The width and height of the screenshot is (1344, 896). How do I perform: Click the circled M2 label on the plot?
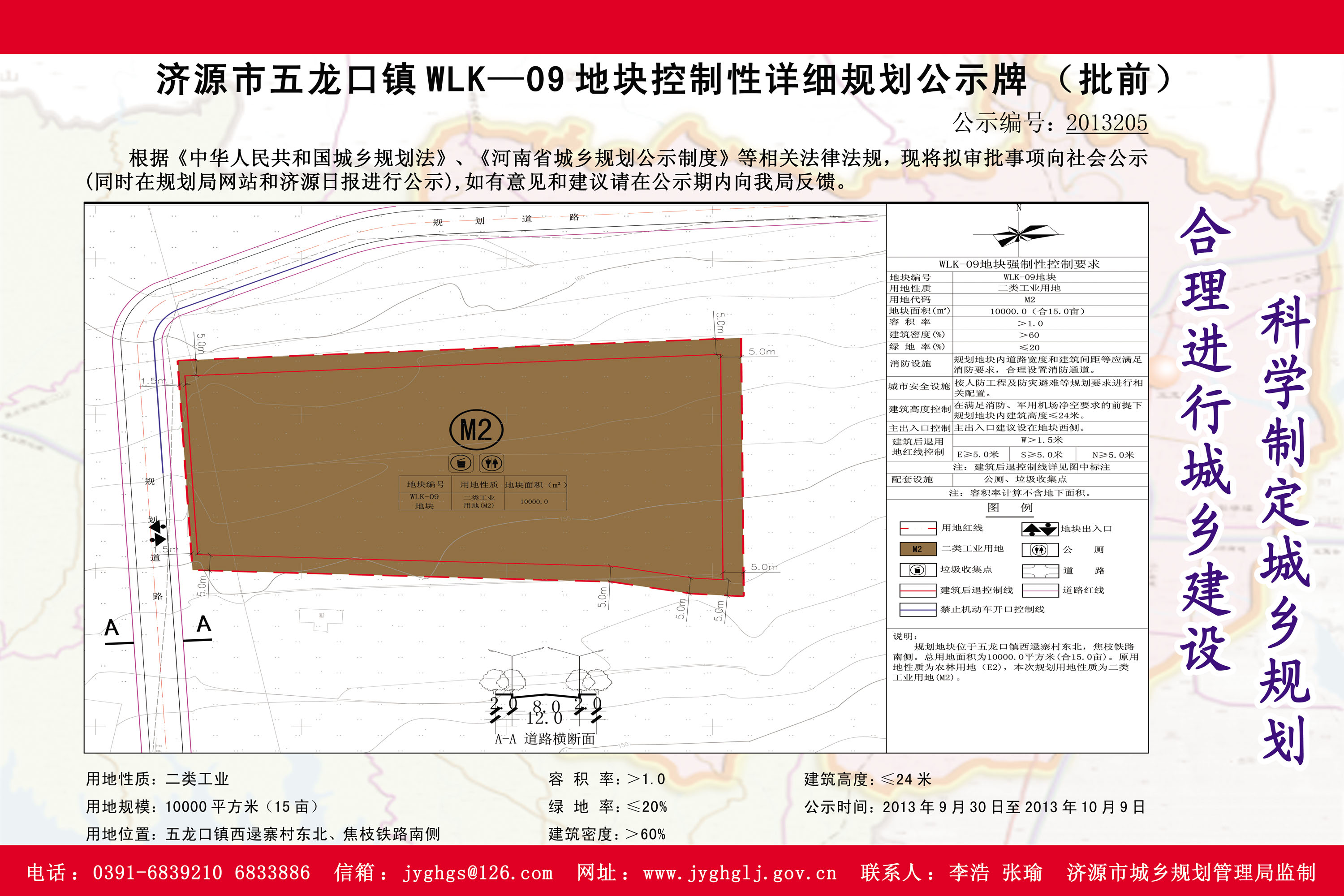(476, 430)
